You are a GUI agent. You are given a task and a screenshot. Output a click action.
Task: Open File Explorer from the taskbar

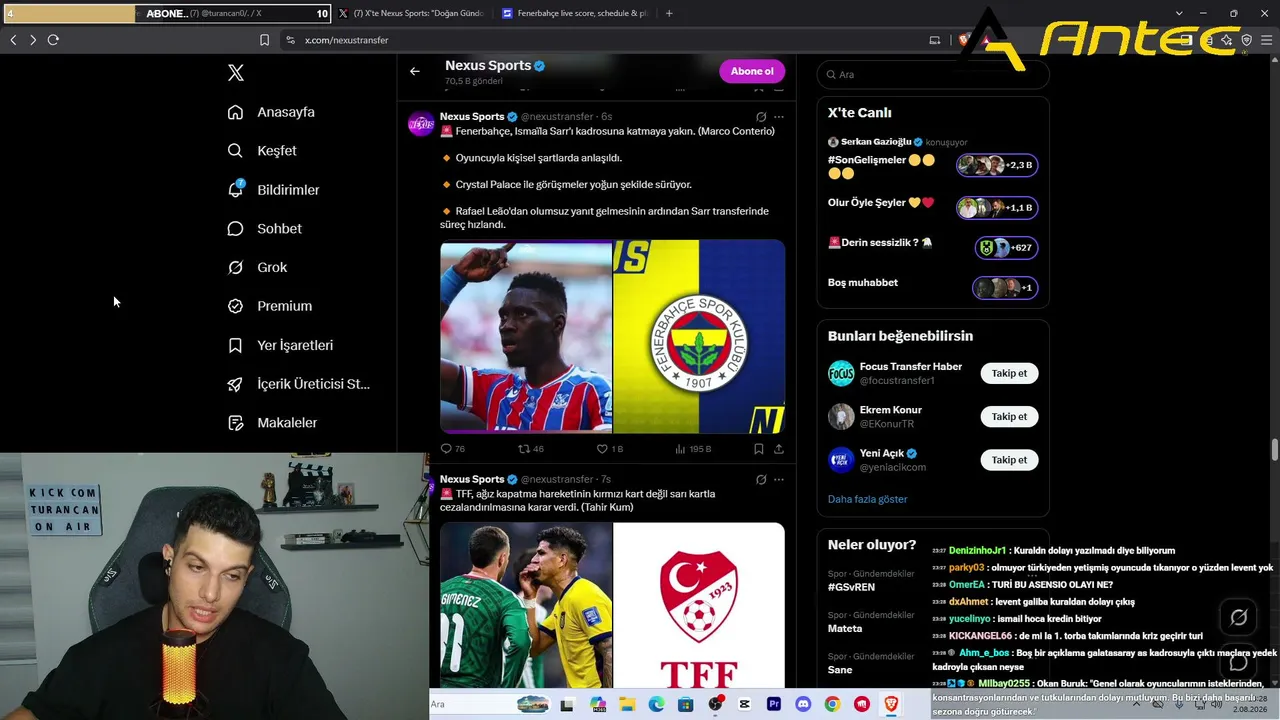click(626, 705)
